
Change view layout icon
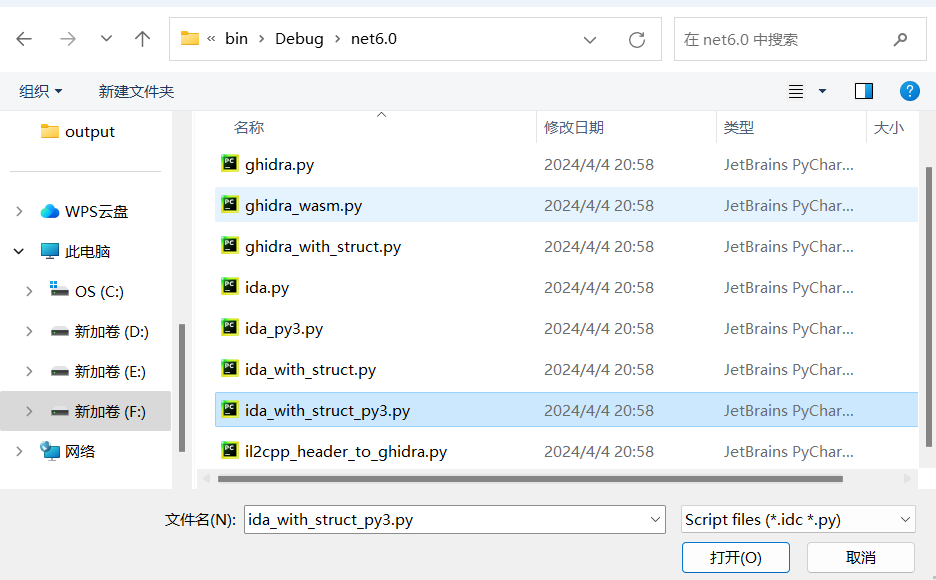pyautogui.click(x=796, y=91)
